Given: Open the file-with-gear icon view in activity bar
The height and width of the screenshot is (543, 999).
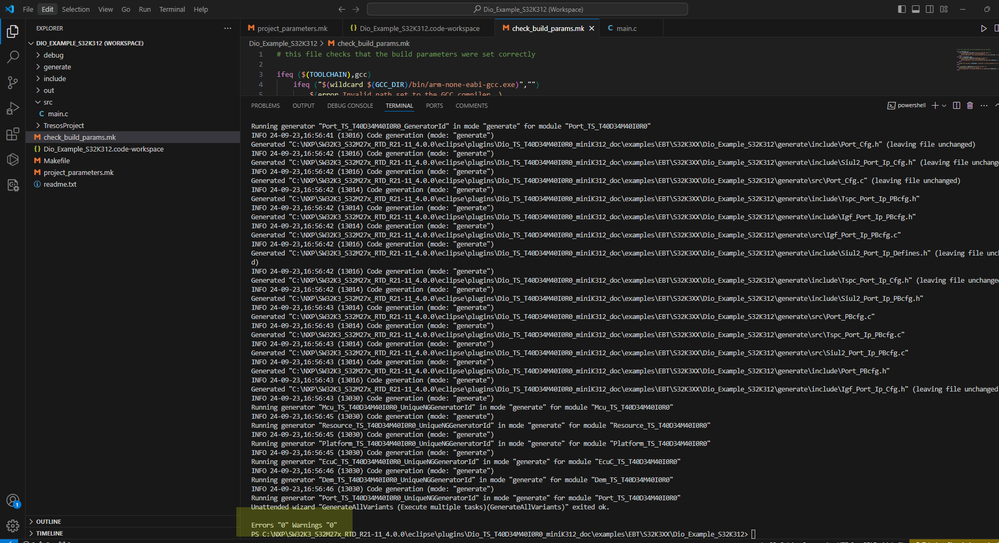Looking at the screenshot, I should click(12, 185).
